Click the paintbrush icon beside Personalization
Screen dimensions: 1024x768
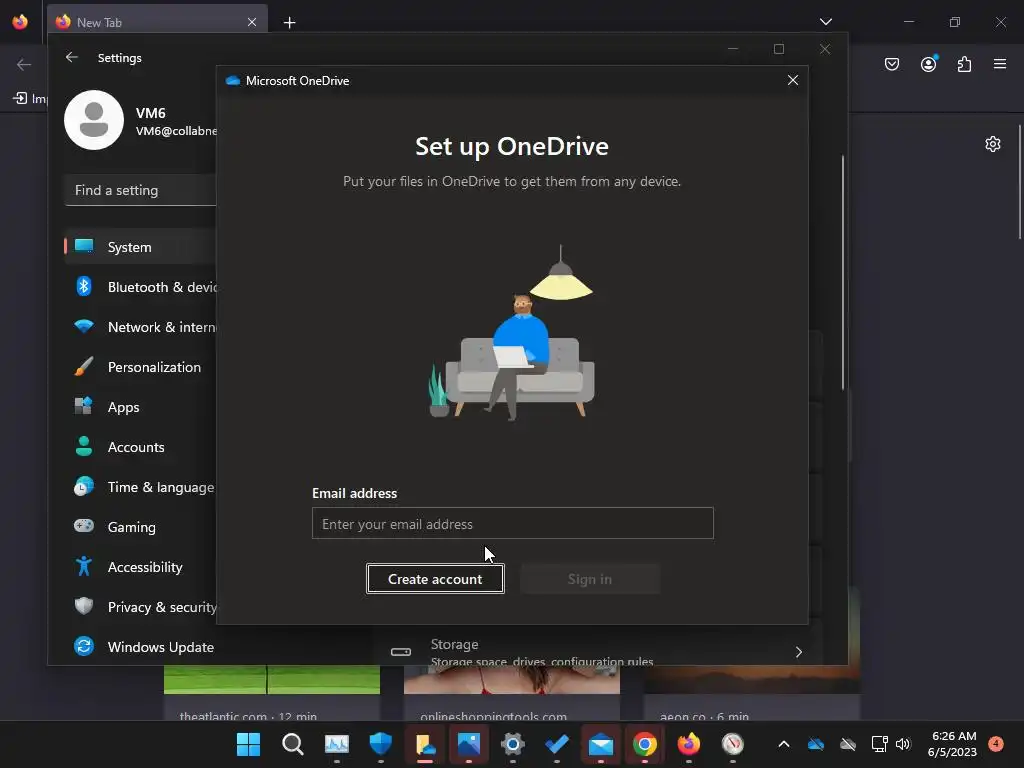pyautogui.click(x=84, y=366)
